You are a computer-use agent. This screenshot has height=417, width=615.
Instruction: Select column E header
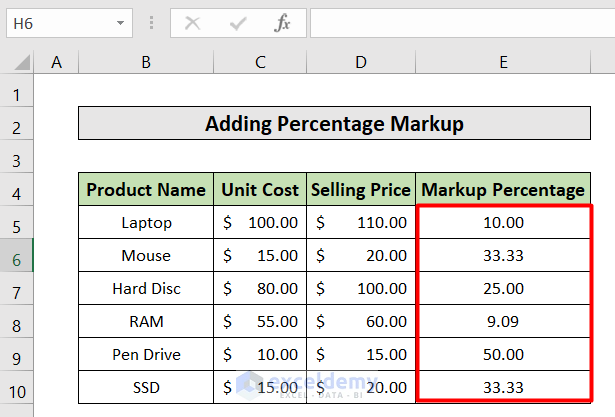click(503, 63)
